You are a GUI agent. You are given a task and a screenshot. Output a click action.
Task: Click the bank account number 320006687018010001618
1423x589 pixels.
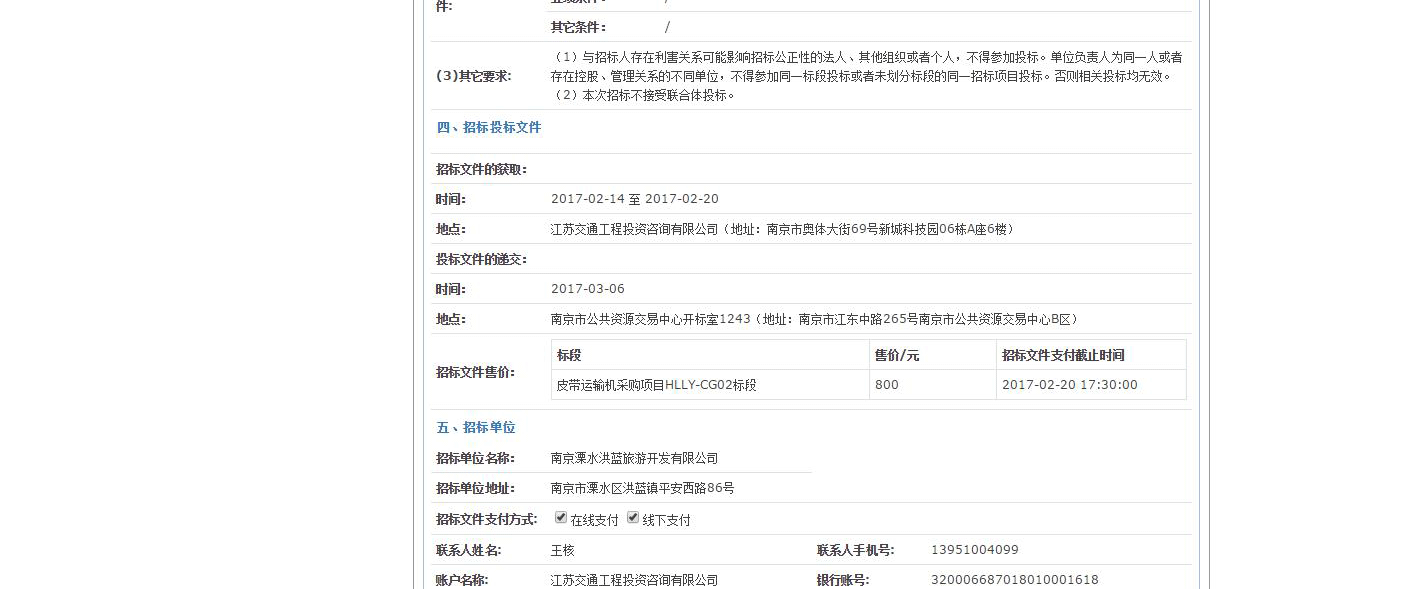pyautogui.click(x=1015, y=580)
